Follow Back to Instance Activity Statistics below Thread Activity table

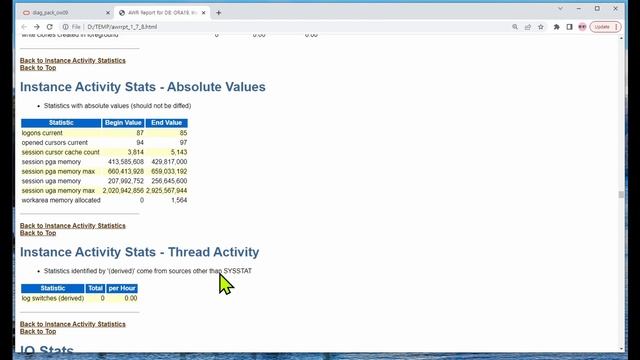tap(73, 324)
